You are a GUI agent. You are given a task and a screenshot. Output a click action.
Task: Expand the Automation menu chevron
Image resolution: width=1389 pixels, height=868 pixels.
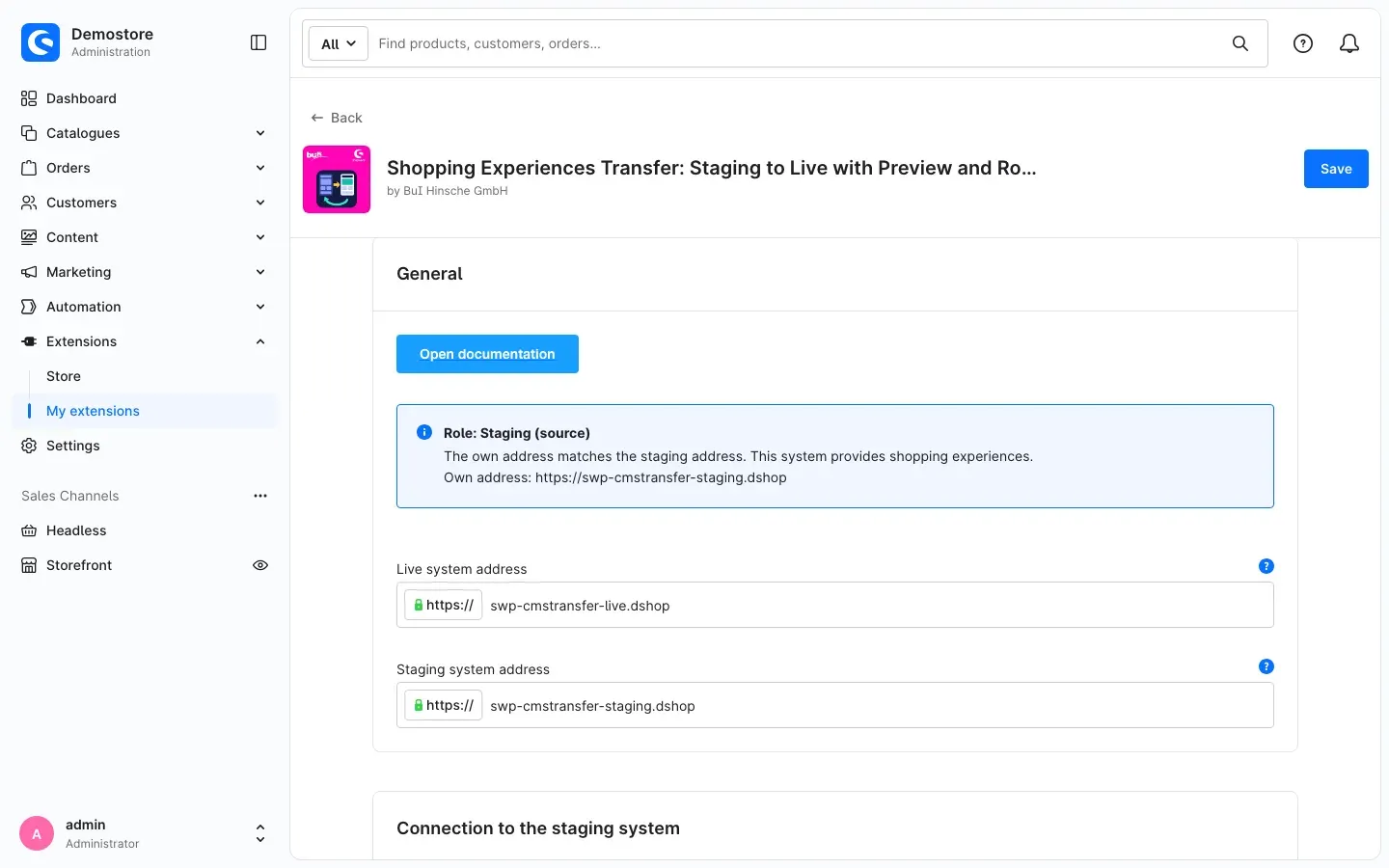pyautogui.click(x=260, y=307)
